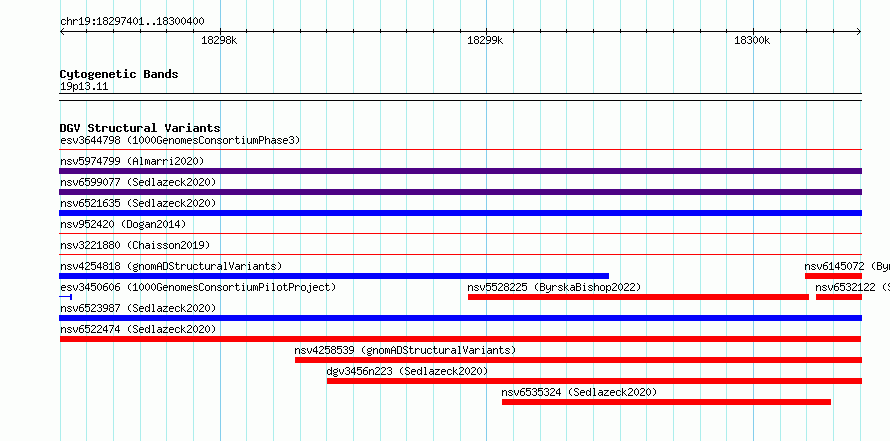Click the 18298k ruler mark
The image size is (890, 441).
[x=219, y=40]
